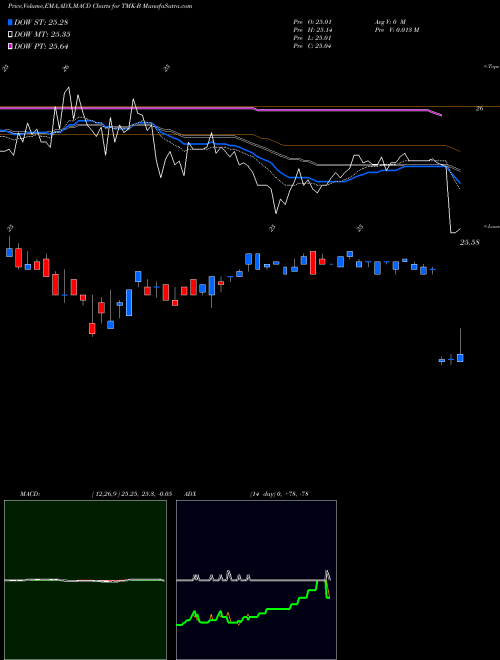The image size is (500, 660).
Task: Click the ADX '(14 day)' values text
Action: (x=279, y=494)
